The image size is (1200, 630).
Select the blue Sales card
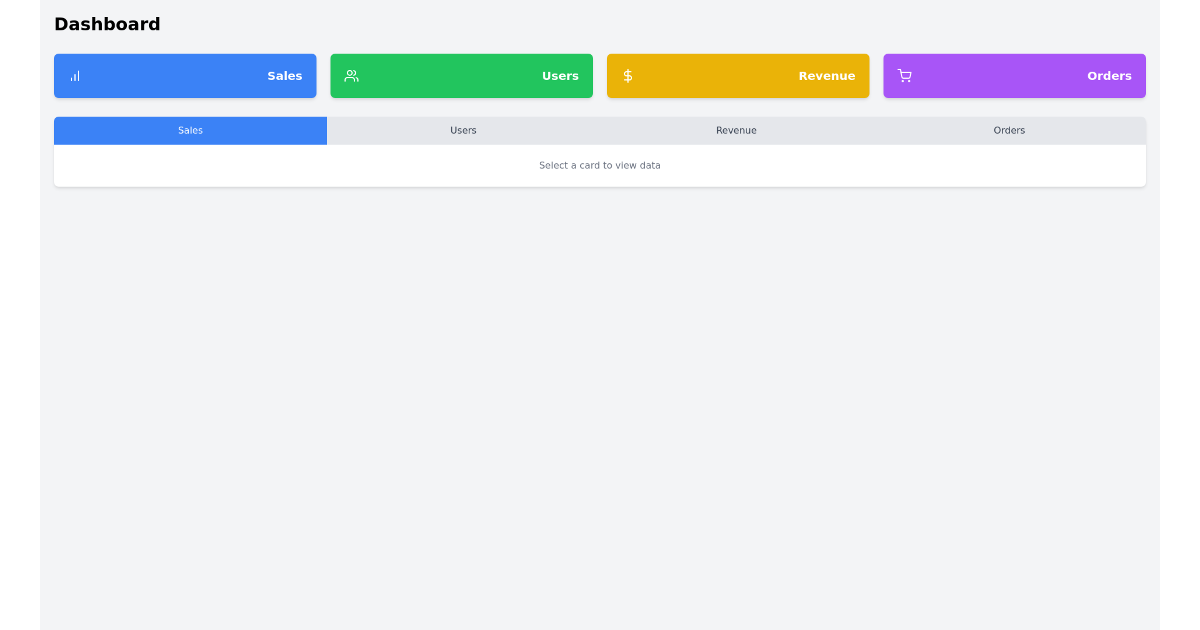pyautogui.click(x=185, y=75)
